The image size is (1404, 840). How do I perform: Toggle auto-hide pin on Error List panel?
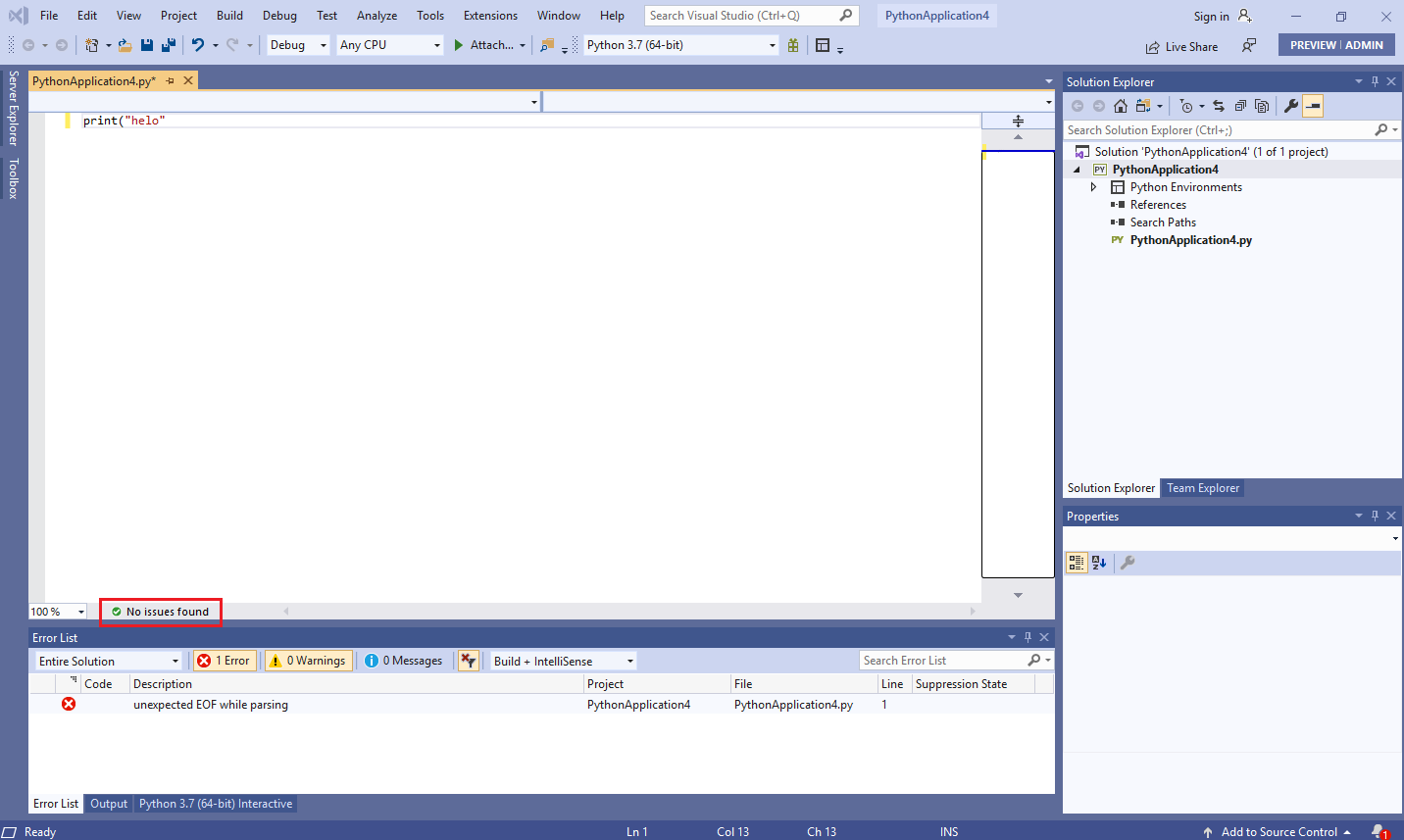coord(1028,637)
